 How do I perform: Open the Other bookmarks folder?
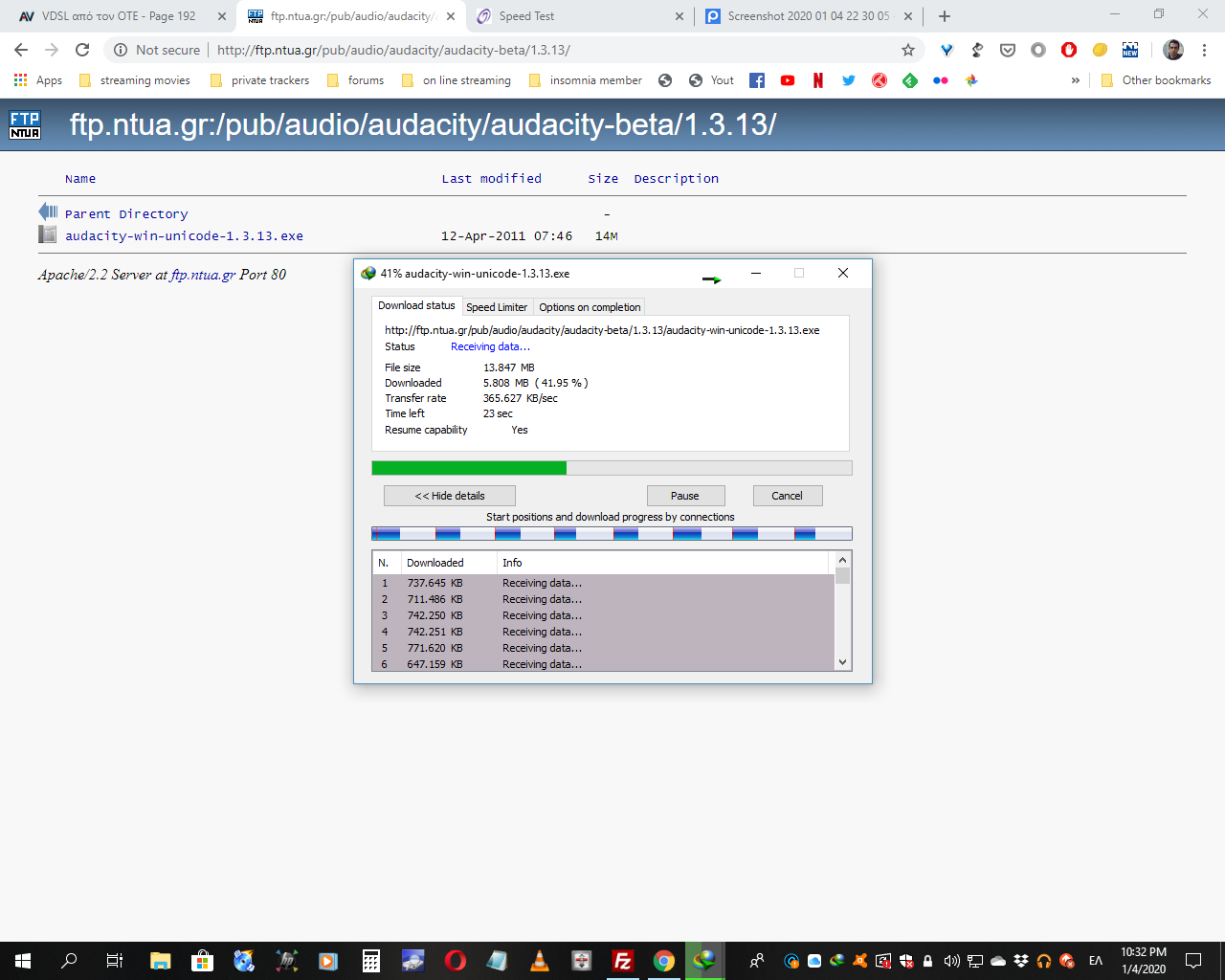1156,80
